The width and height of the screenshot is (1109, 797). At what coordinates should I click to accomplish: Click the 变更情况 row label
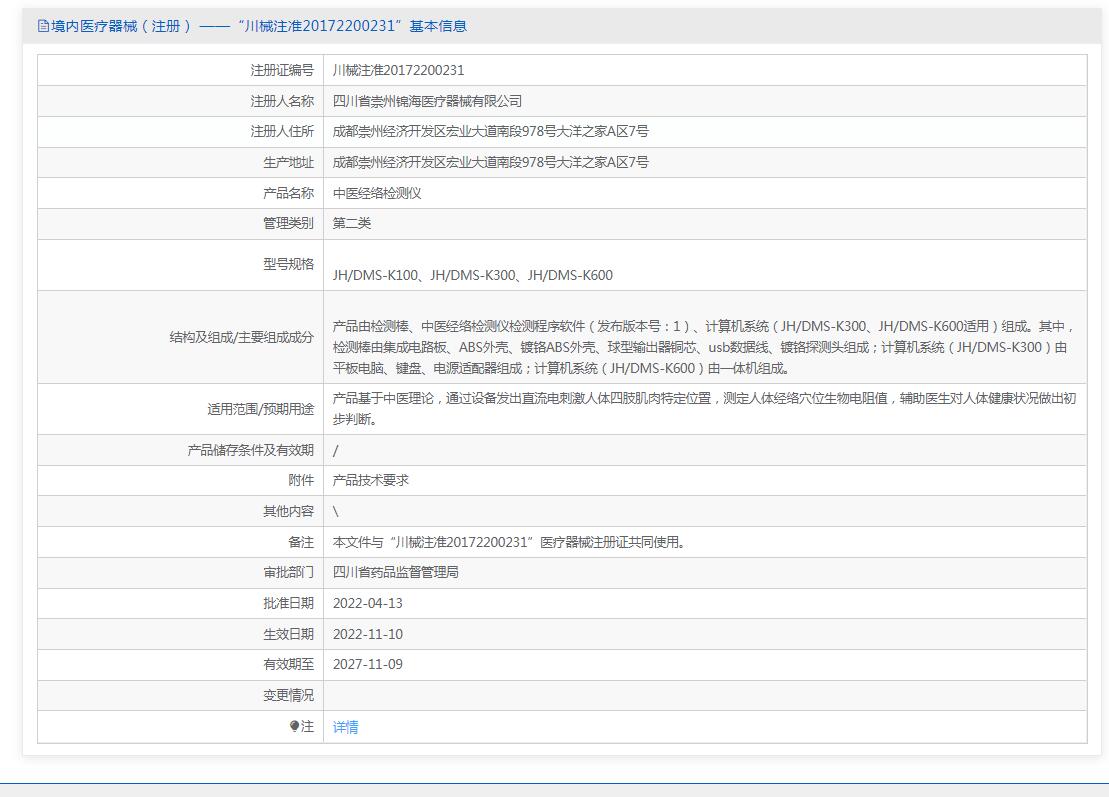[288, 695]
